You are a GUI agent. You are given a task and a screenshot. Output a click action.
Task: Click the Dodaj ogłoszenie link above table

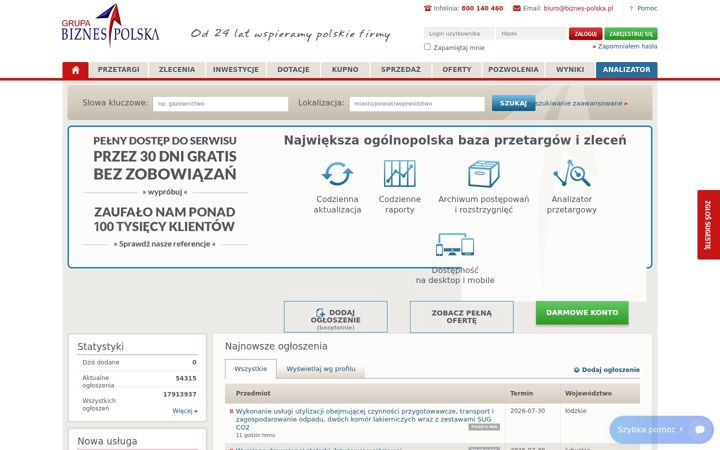click(611, 370)
